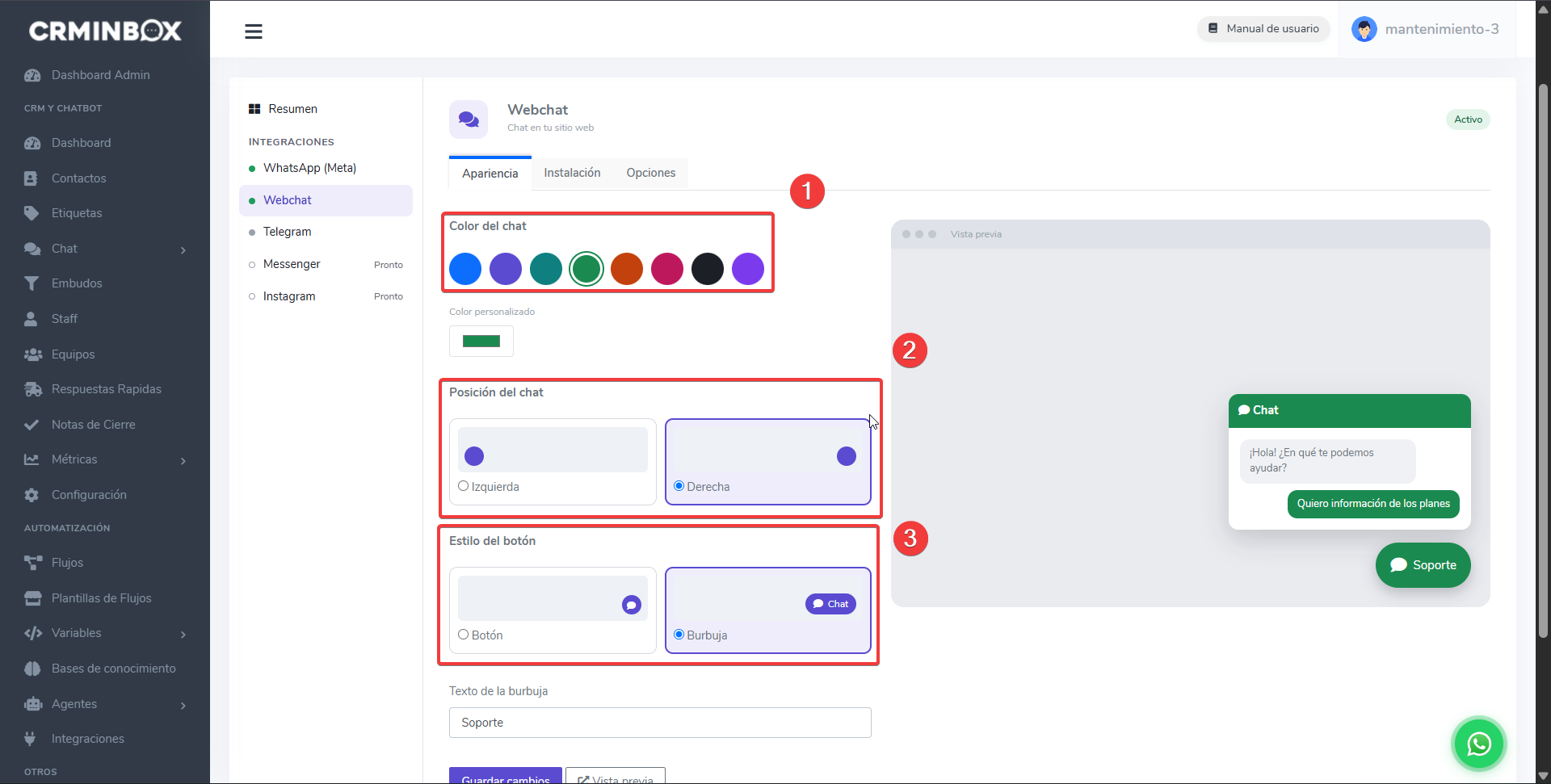This screenshot has width=1551, height=784.
Task: Click the Izquierda position preview thumbnail
Action: pyautogui.click(x=553, y=450)
